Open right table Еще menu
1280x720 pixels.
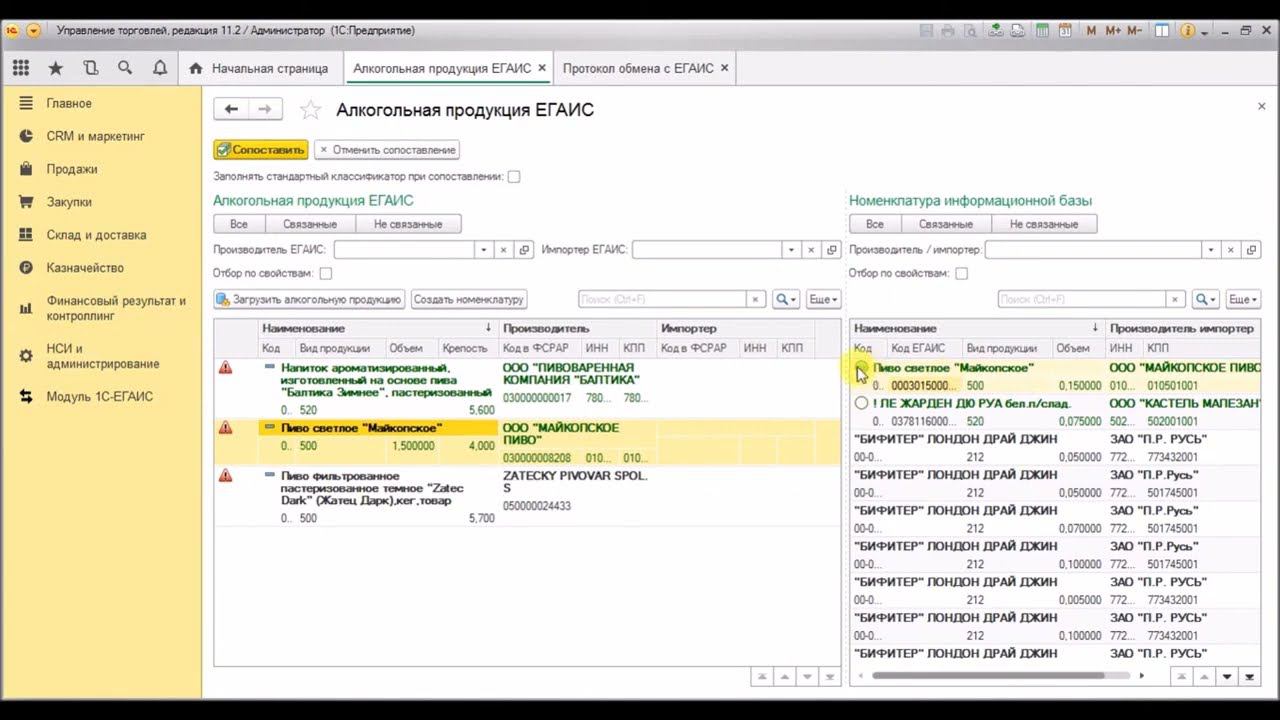click(x=1243, y=299)
